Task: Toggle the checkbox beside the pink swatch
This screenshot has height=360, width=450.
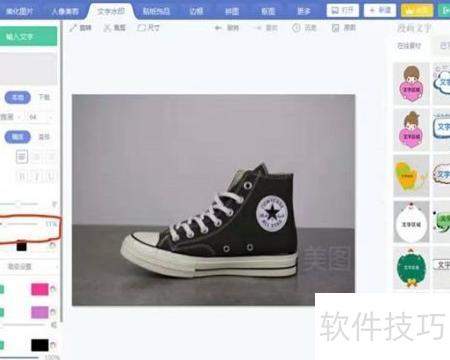Action: 1,289
